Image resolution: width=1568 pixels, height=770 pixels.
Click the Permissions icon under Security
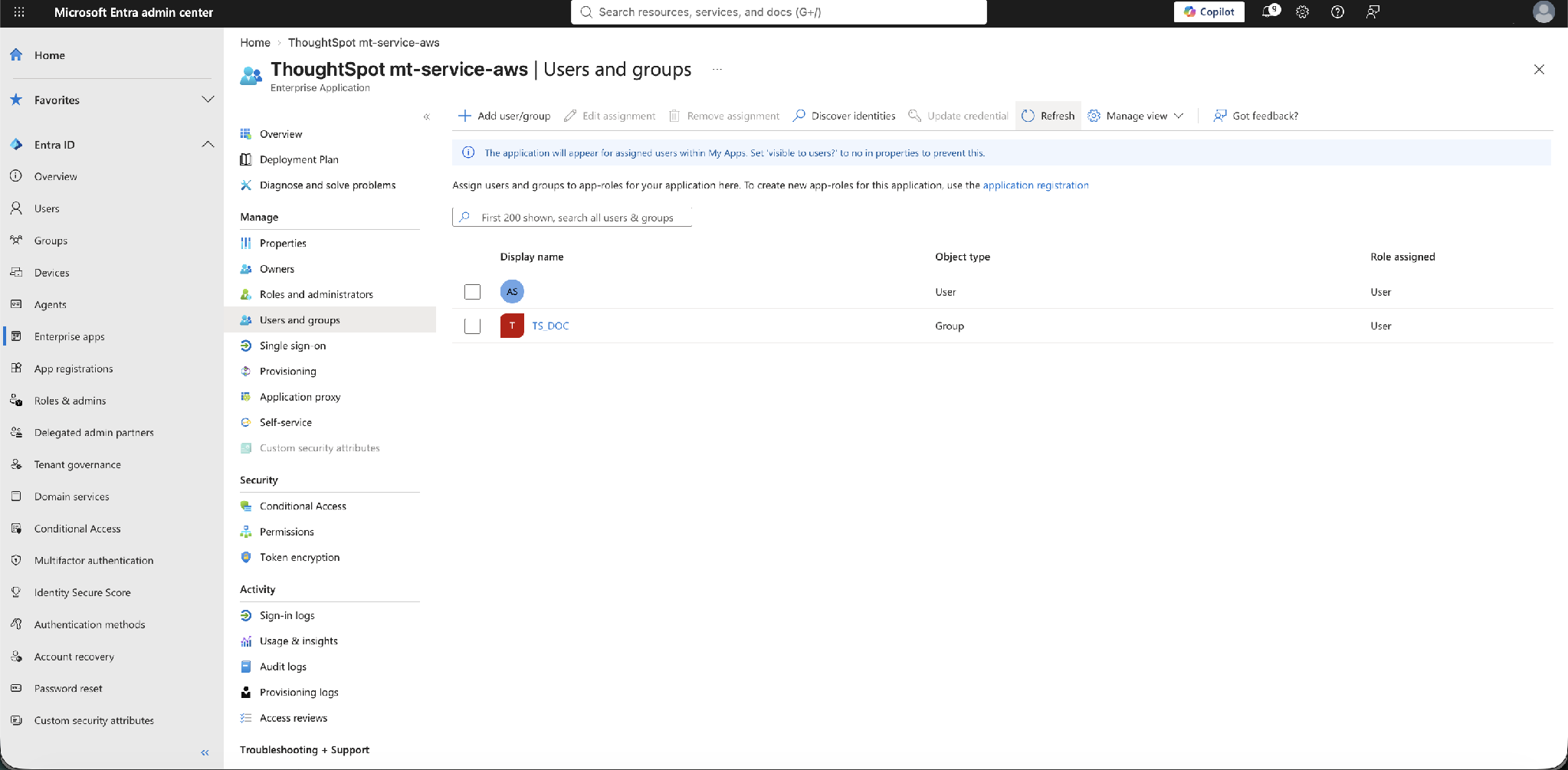point(246,532)
